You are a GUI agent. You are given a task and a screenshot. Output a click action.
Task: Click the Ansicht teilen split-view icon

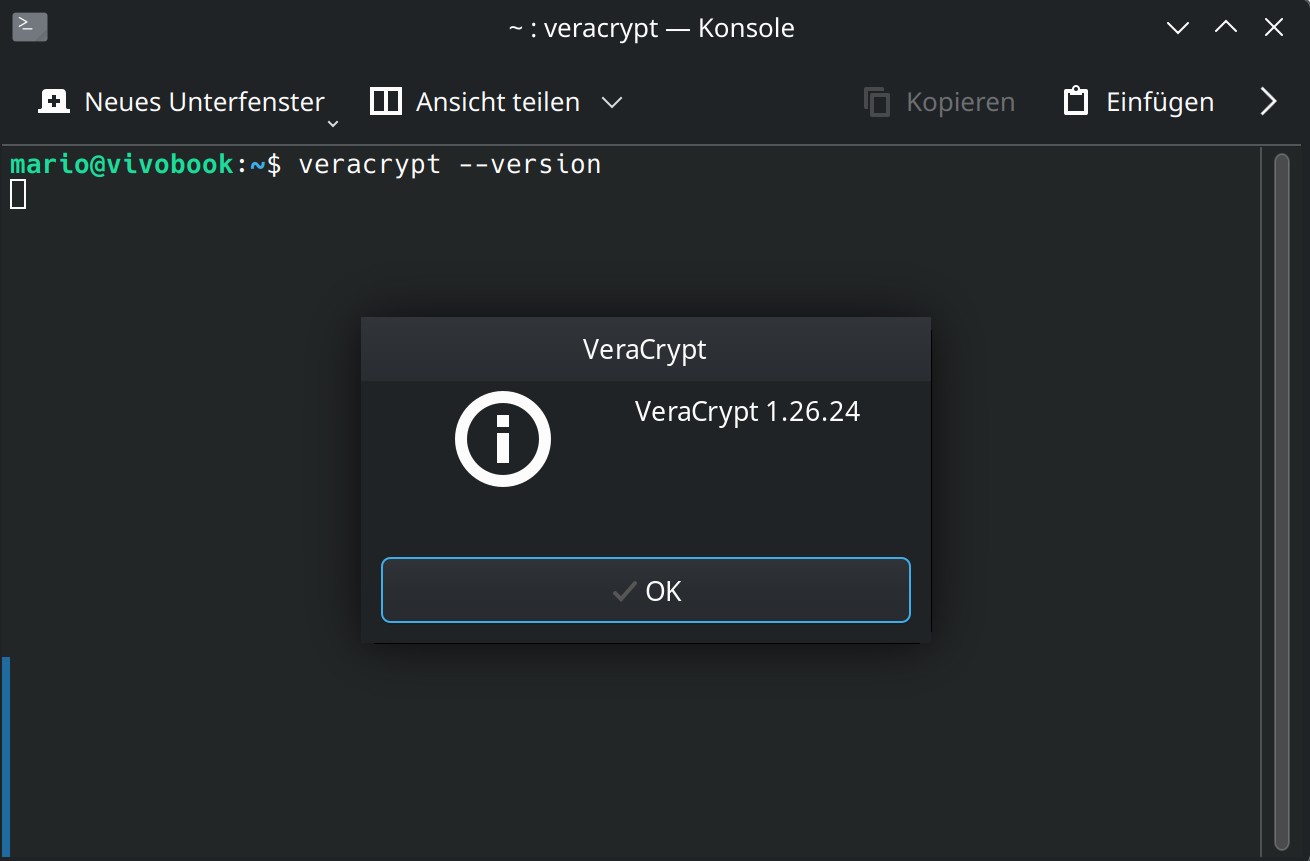pyautogui.click(x=385, y=102)
